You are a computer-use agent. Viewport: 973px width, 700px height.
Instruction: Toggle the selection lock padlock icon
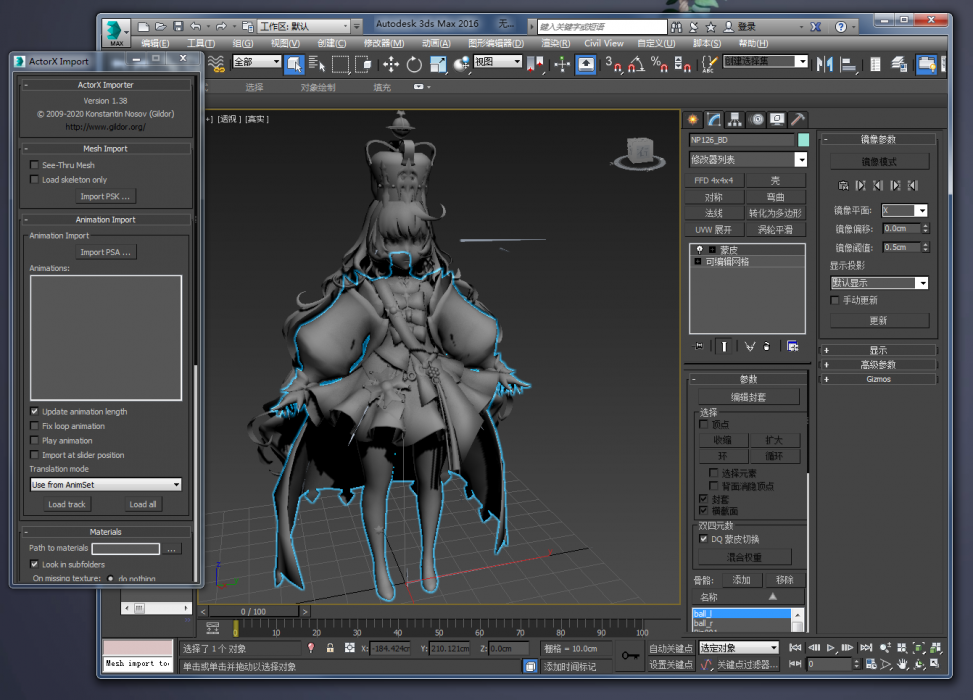pyautogui.click(x=330, y=648)
